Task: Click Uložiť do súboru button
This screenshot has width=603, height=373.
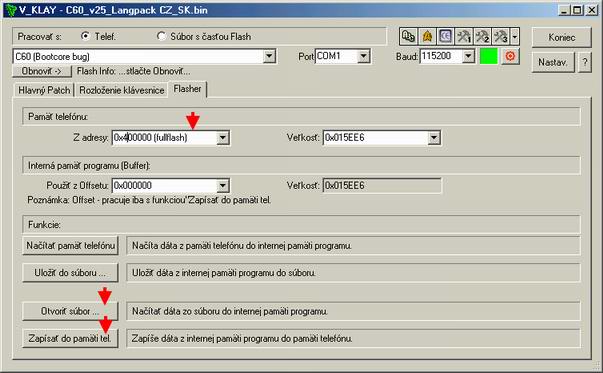Action: tap(70, 273)
